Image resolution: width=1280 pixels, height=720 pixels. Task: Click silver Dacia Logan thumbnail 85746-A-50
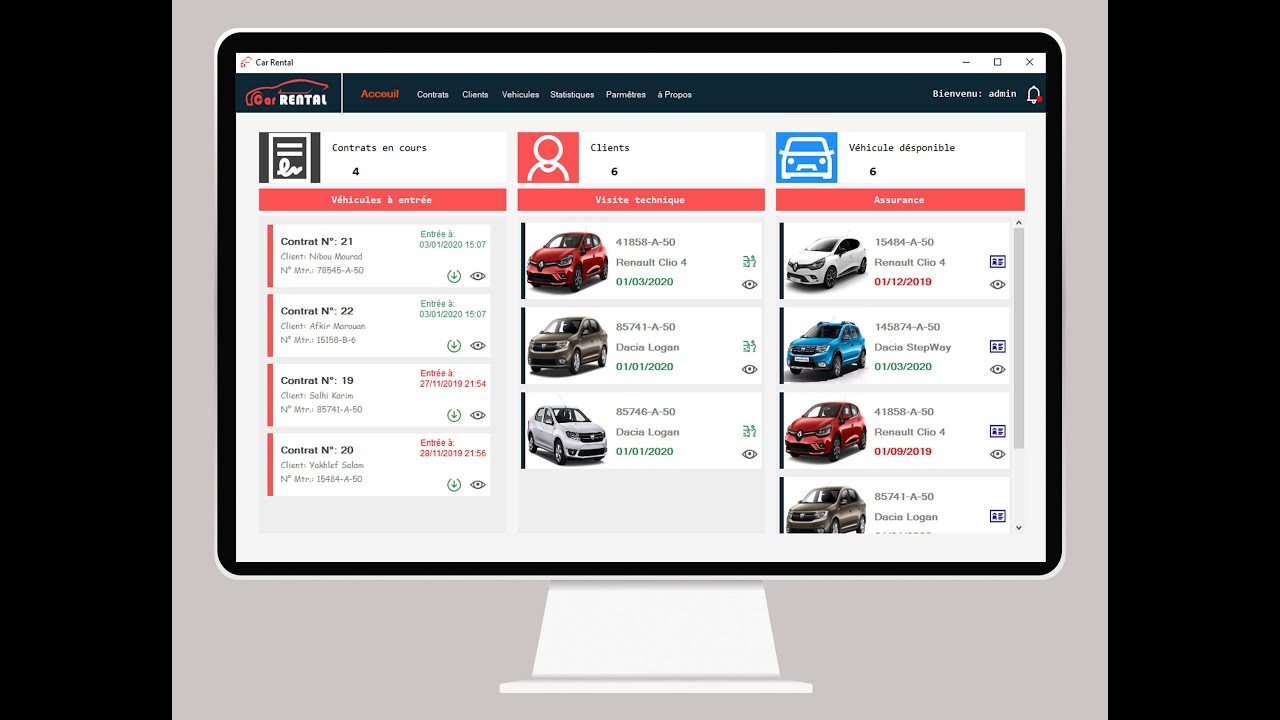point(567,431)
